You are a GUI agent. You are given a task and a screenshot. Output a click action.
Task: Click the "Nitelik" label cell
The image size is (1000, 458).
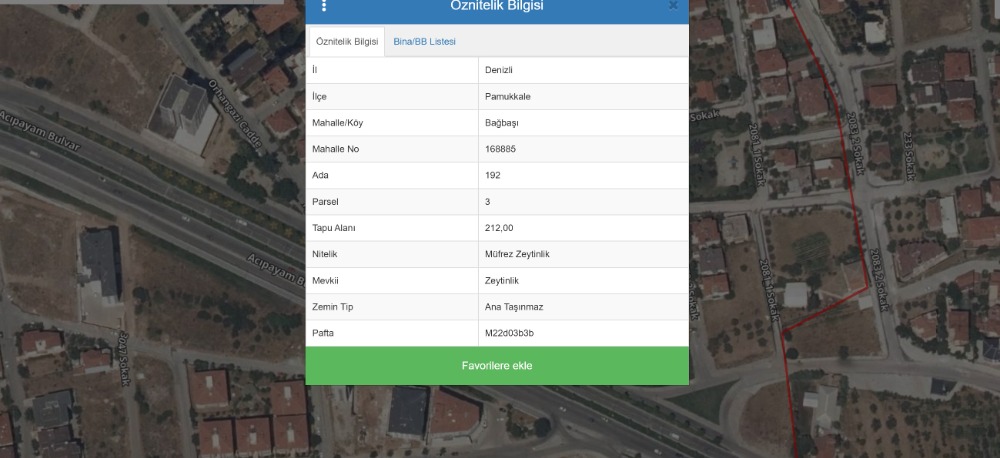392,254
